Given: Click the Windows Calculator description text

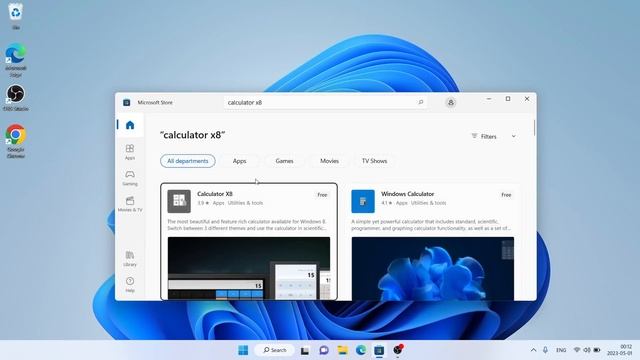Looking at the screenshot, I should click(x=431, y=225).
